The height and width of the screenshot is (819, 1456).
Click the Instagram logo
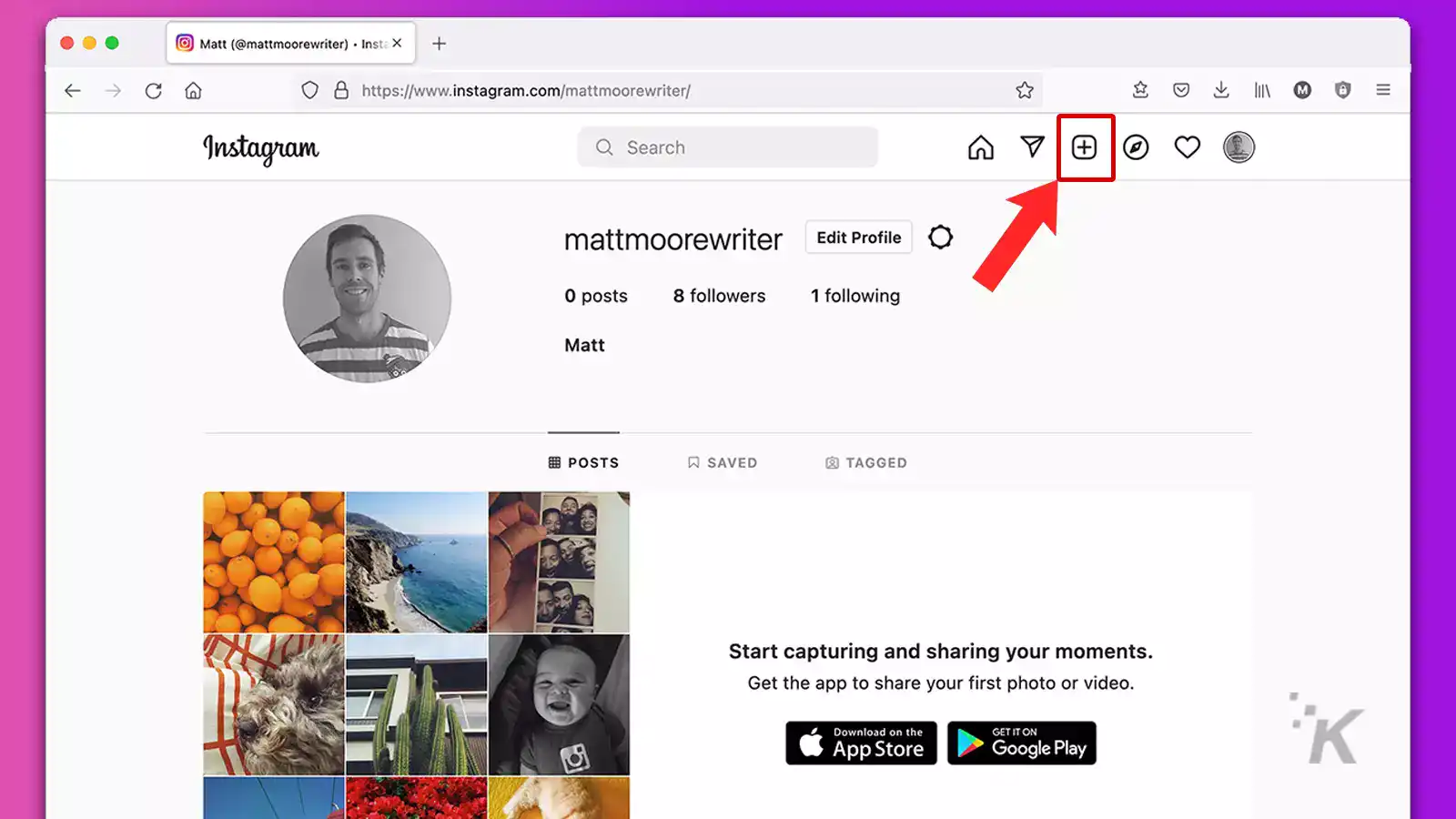pos(261,148)
